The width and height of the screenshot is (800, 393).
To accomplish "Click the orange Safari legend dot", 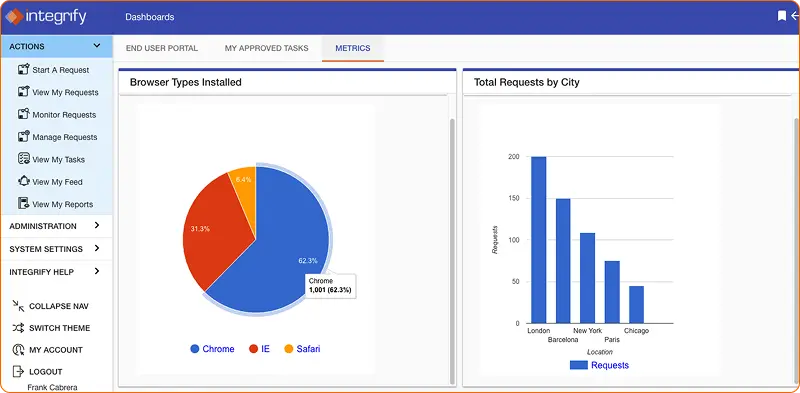I will click(289, 349).
